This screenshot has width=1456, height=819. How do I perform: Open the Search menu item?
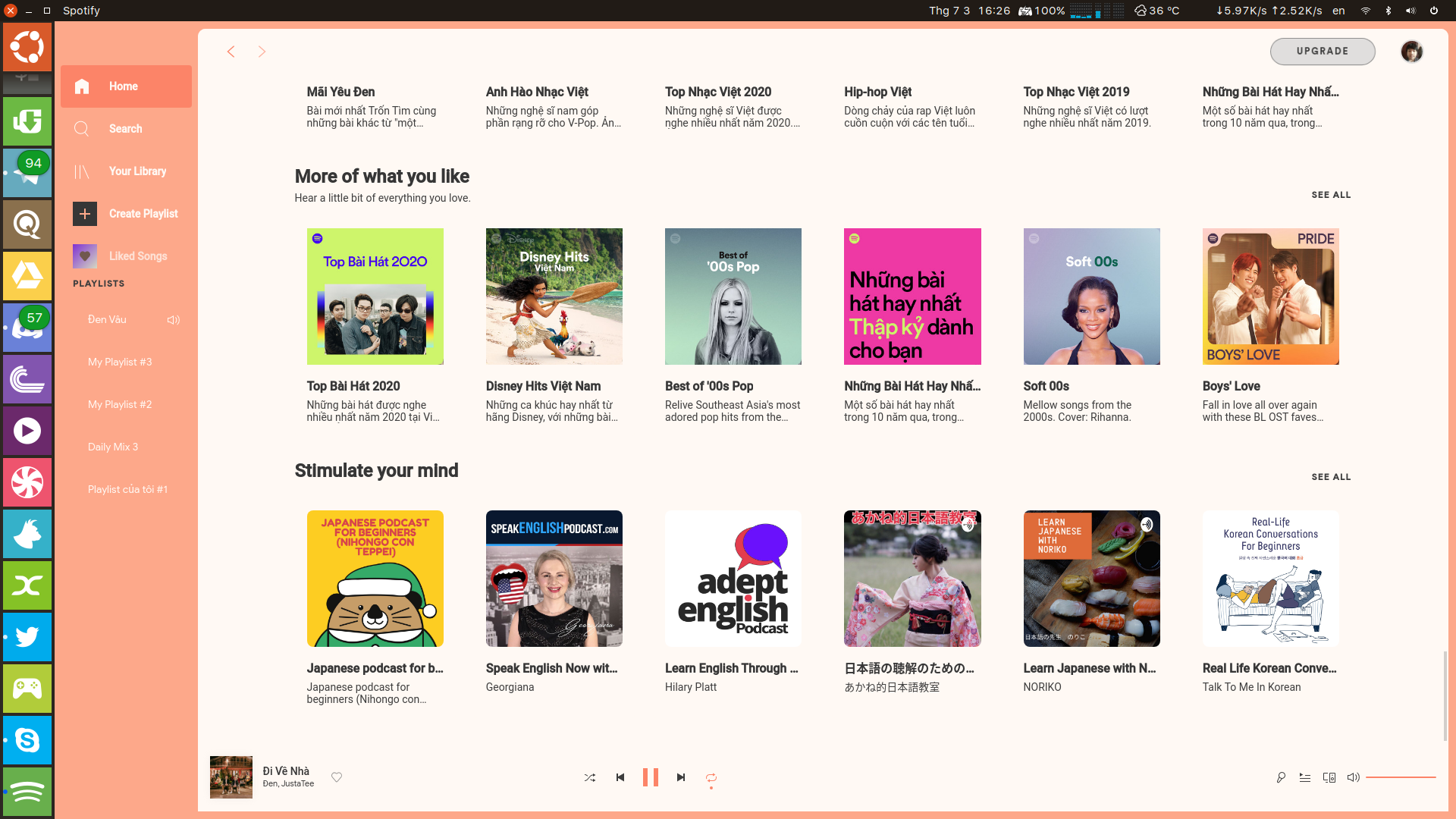click(x=126, y=129)
